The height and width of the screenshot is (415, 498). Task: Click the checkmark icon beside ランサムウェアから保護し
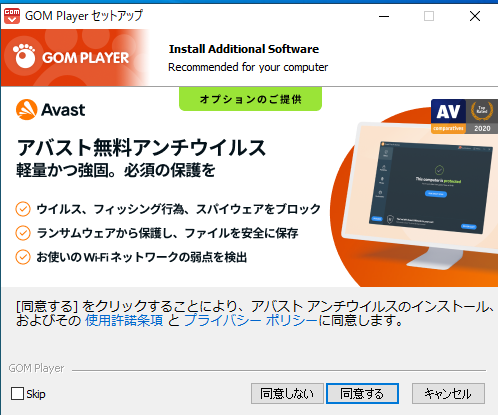23,233
